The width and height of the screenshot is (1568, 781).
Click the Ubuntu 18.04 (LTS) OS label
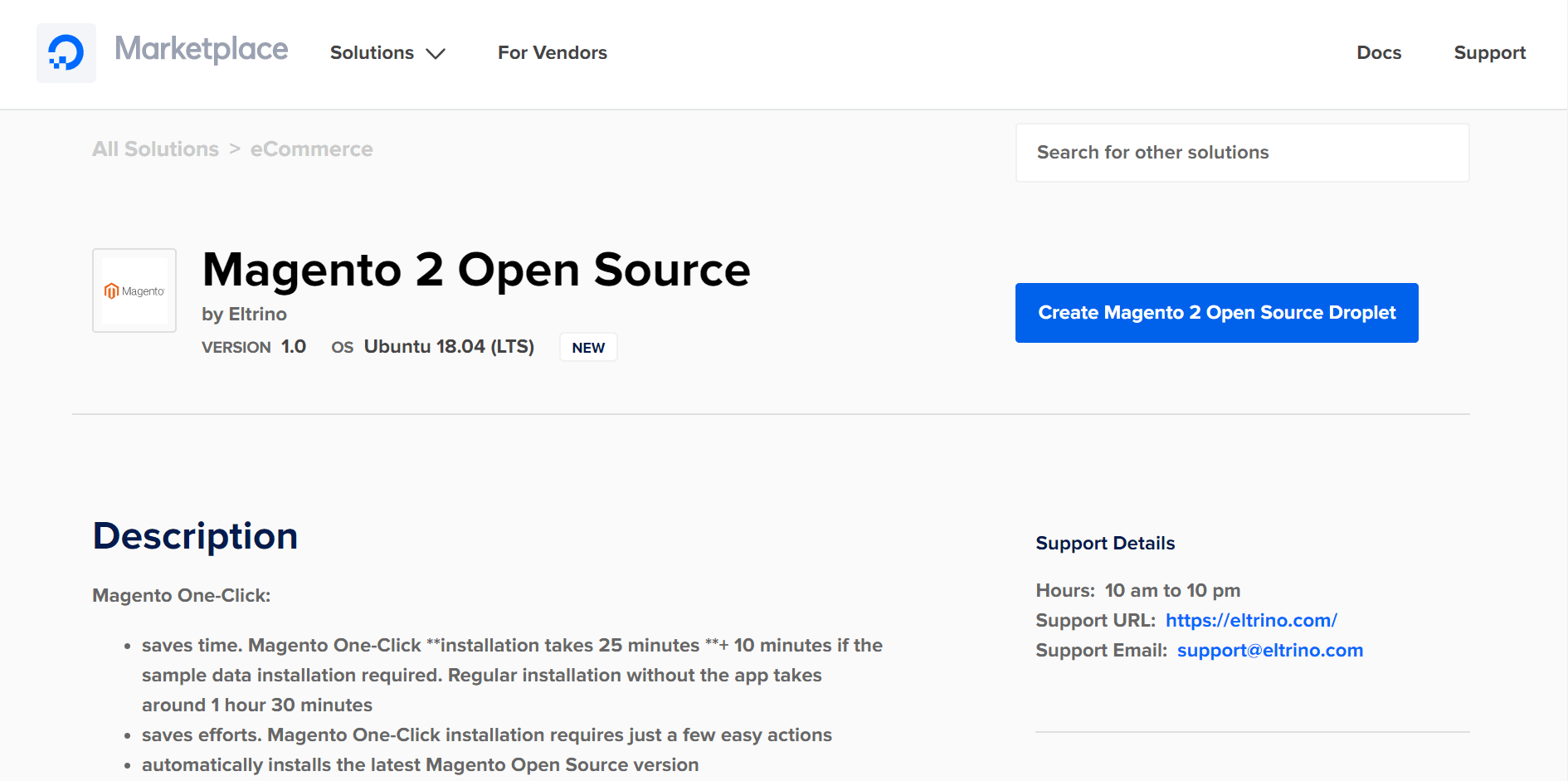pos(449,347)
